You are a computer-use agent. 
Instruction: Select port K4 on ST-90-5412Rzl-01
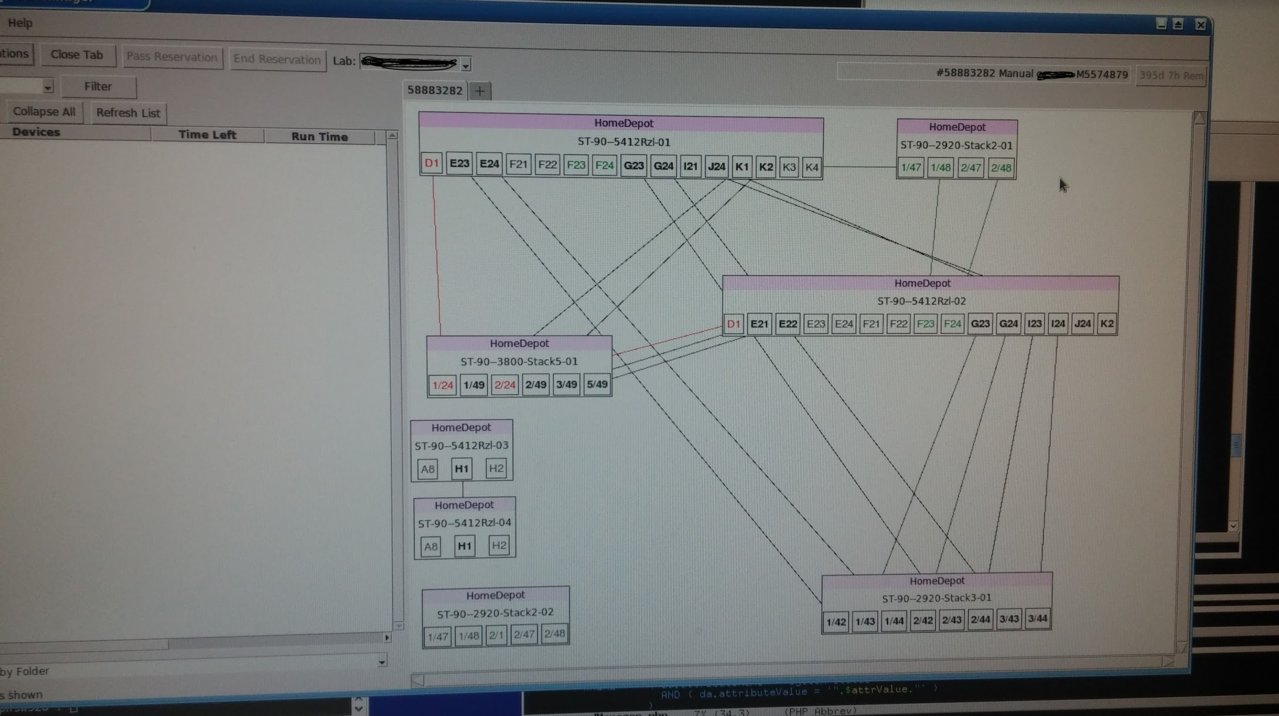click(x=812, y=168)
